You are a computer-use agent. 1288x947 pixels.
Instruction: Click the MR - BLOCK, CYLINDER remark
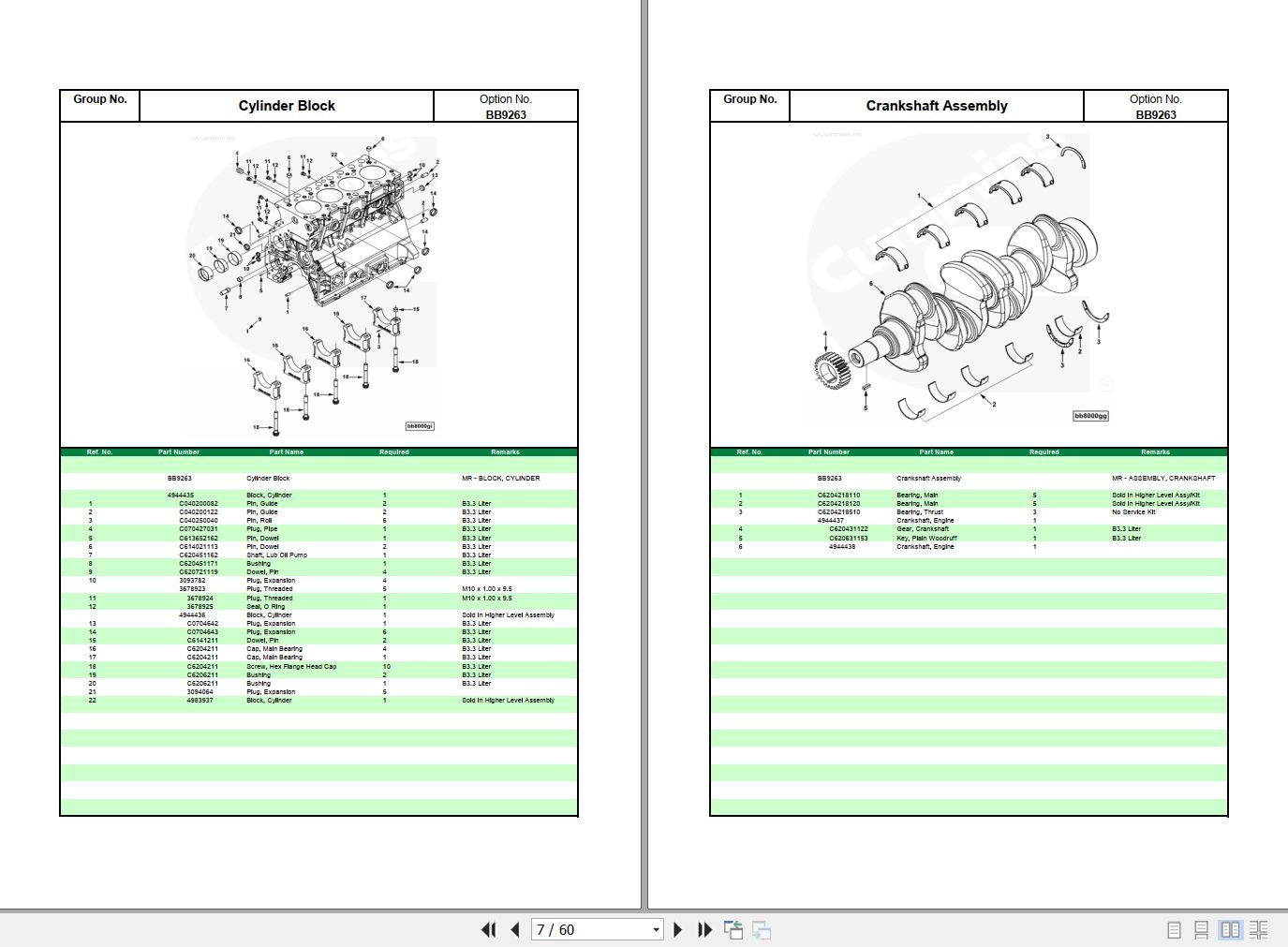coord(500,479)
